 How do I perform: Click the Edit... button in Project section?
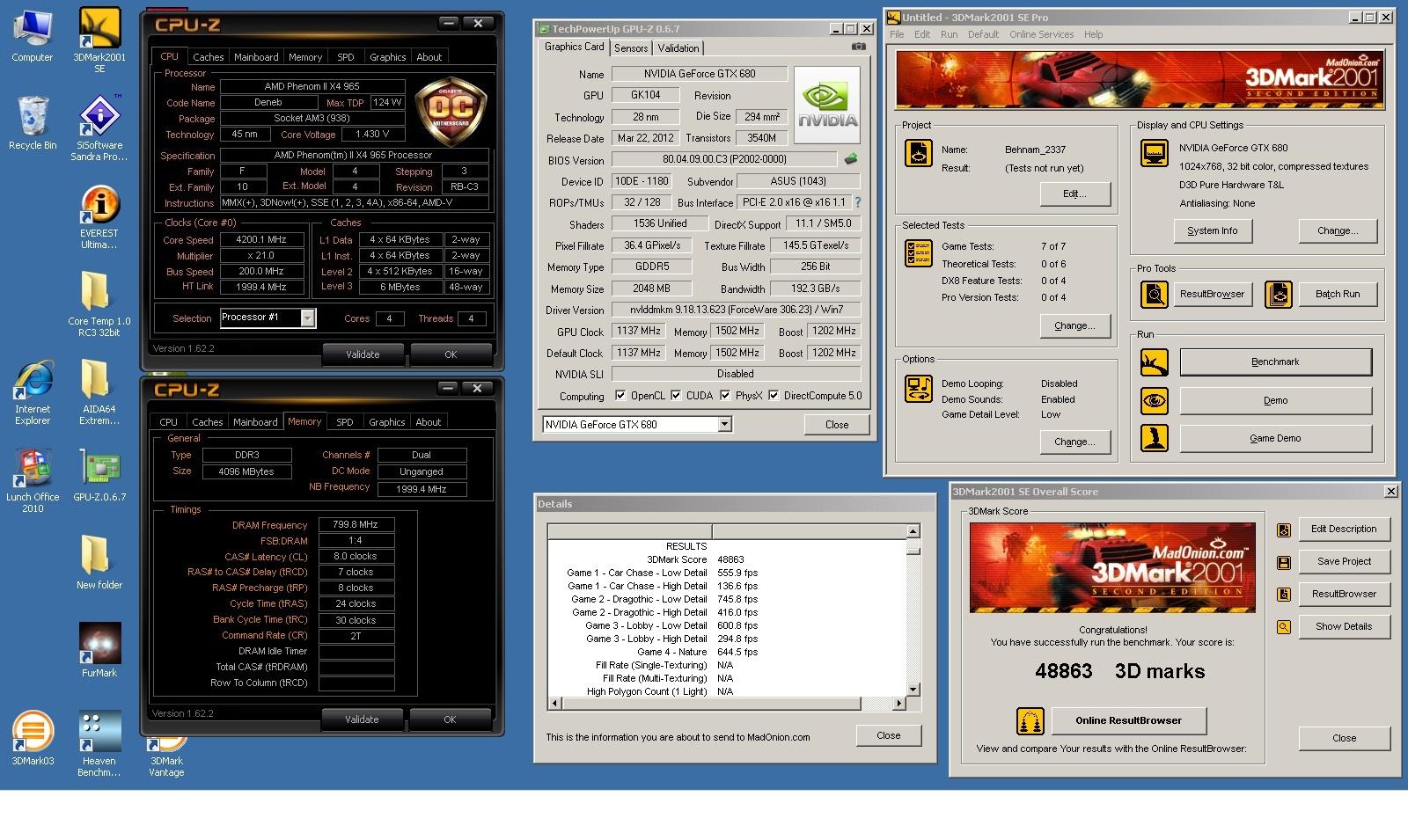click(x=1074, y=194)
